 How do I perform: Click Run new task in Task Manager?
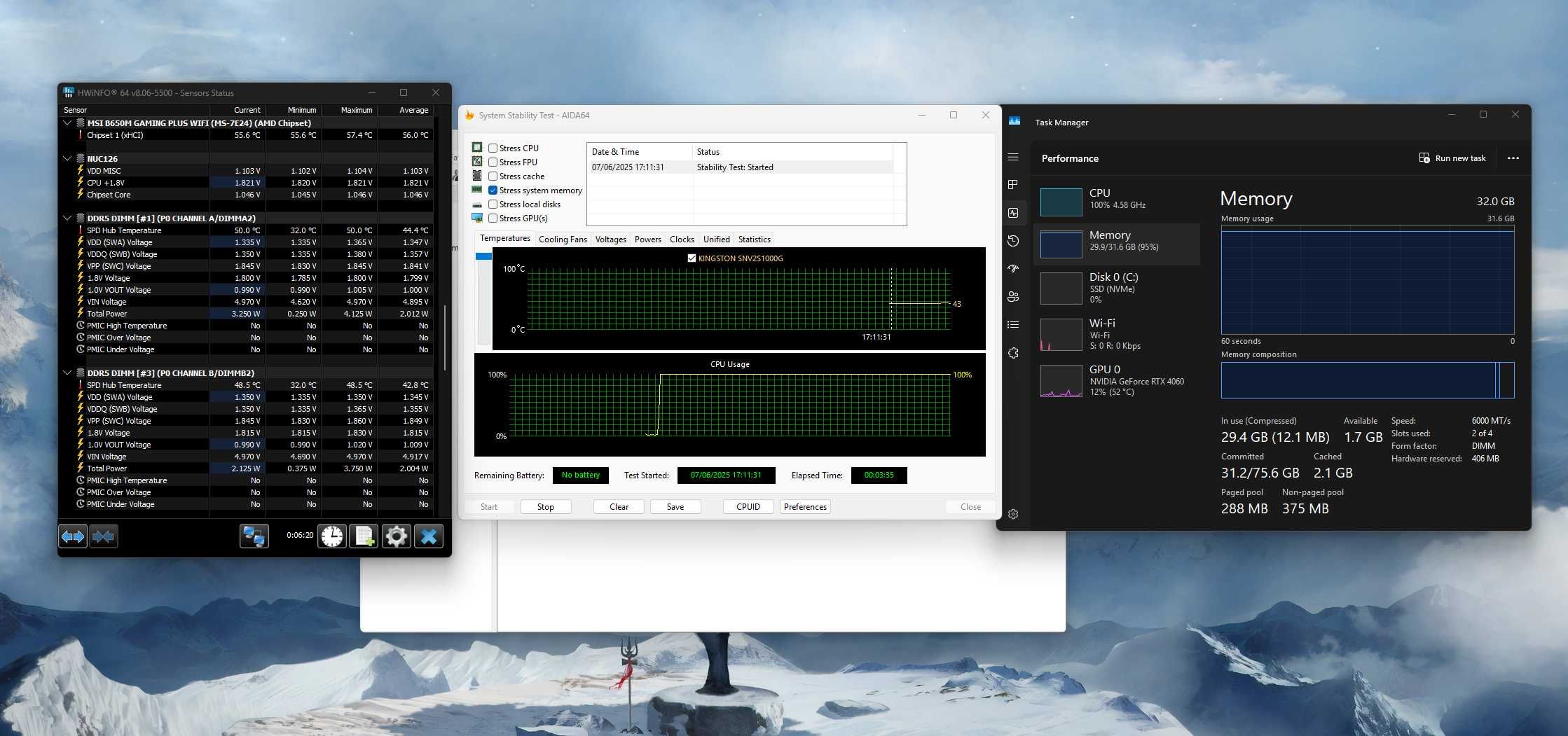click(x=1452, y=158)
